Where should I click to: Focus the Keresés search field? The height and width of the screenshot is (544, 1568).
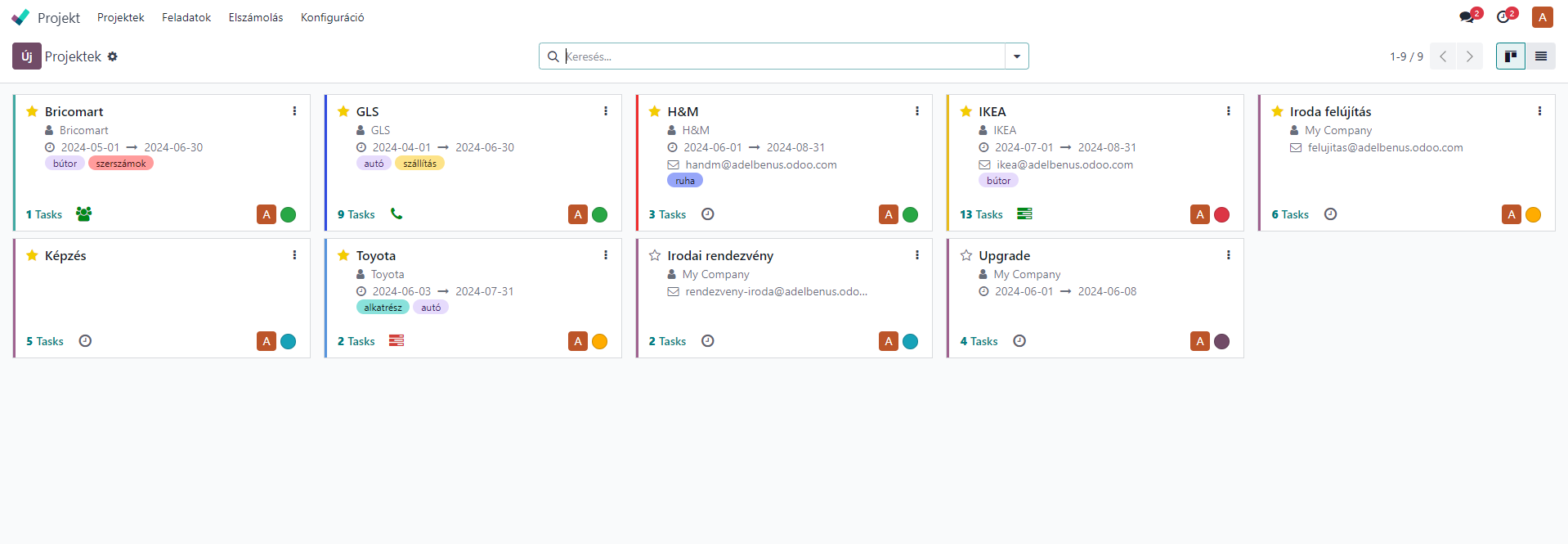[x=783, y=56]
